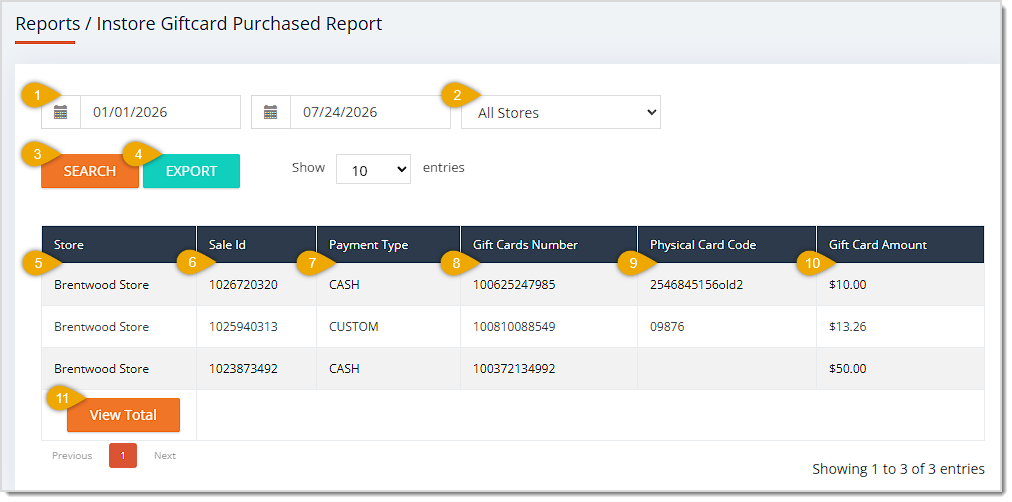Click Brentwood Store in the $50.00 row
The height and width of the screenshot is (502, 1012).
pos(101,368)
